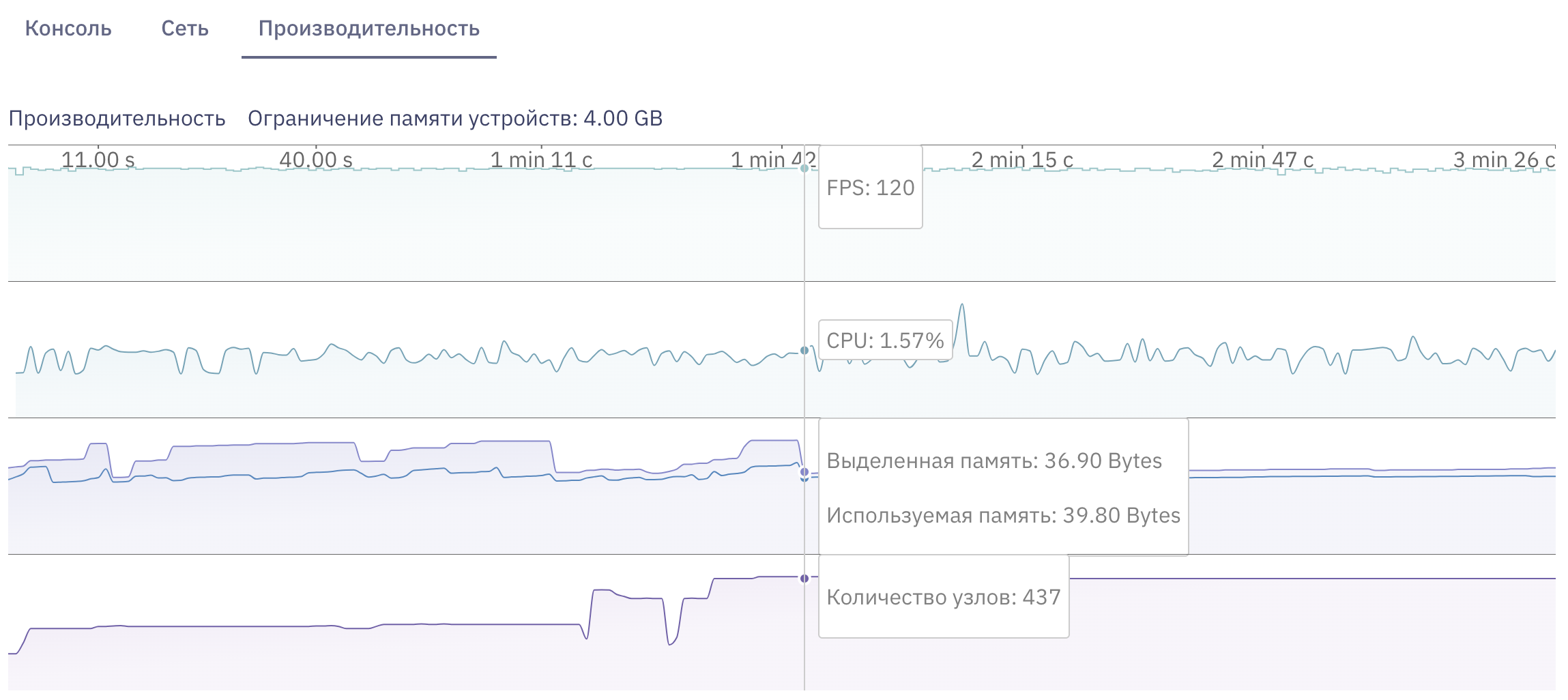The image size is (1568, 700).
Task: Select the 2 min 47 c timeline label
Action: [x=1262, y=160]
